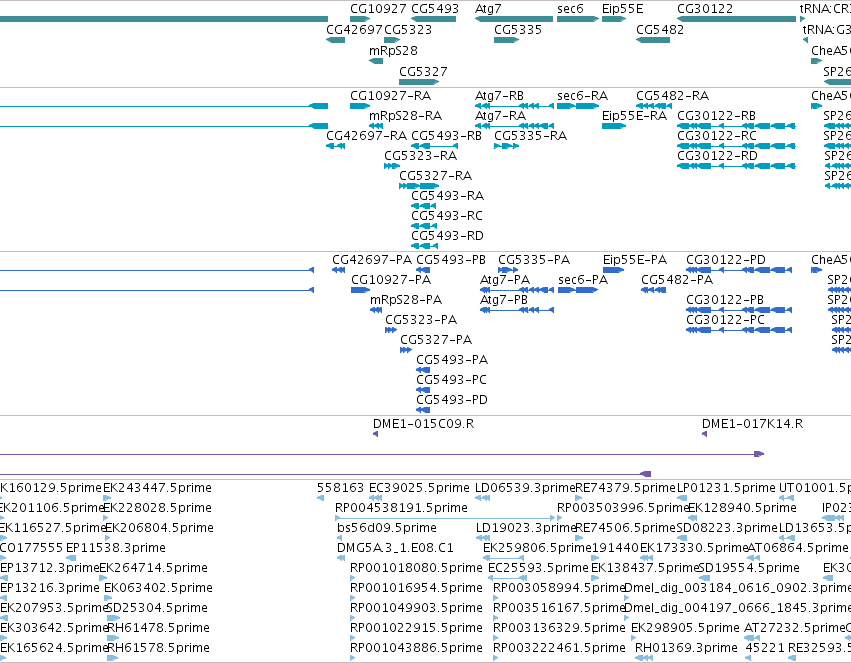Select the RP001018080.5prime EST
The height and width of the screenshot is (663, 851).
[353, 578]
